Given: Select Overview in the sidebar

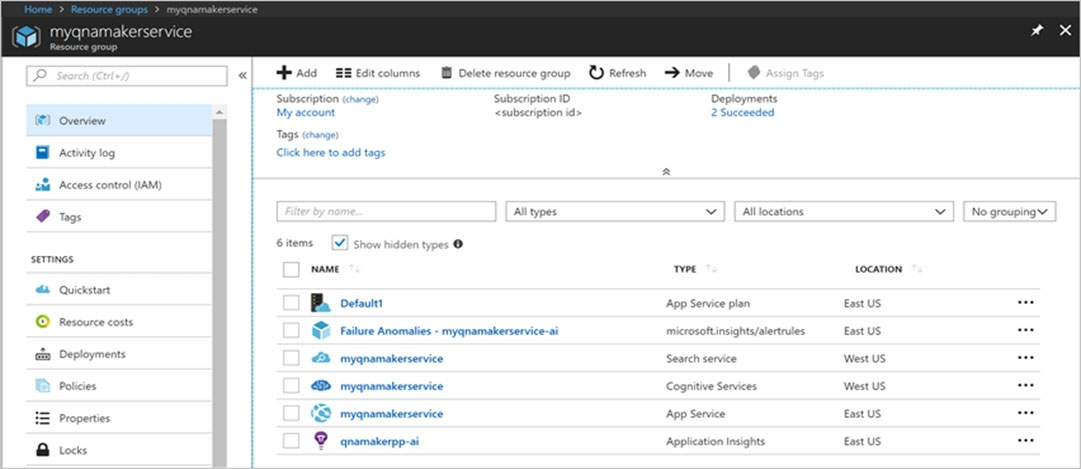Looking at the screenshot, I should pyautogui.click(x=119, y=121).
